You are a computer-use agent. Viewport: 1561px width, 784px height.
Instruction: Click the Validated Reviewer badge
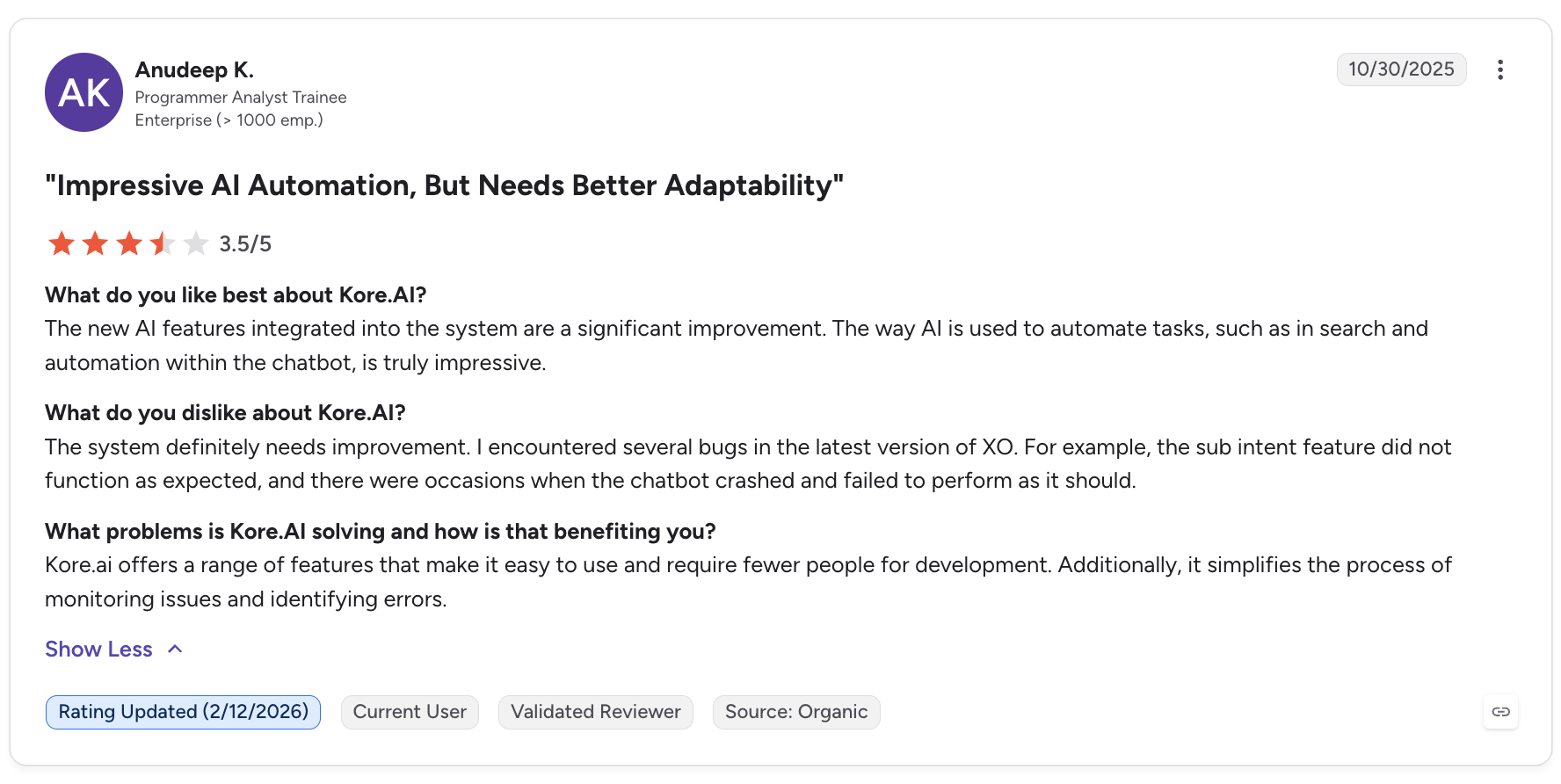596,712
